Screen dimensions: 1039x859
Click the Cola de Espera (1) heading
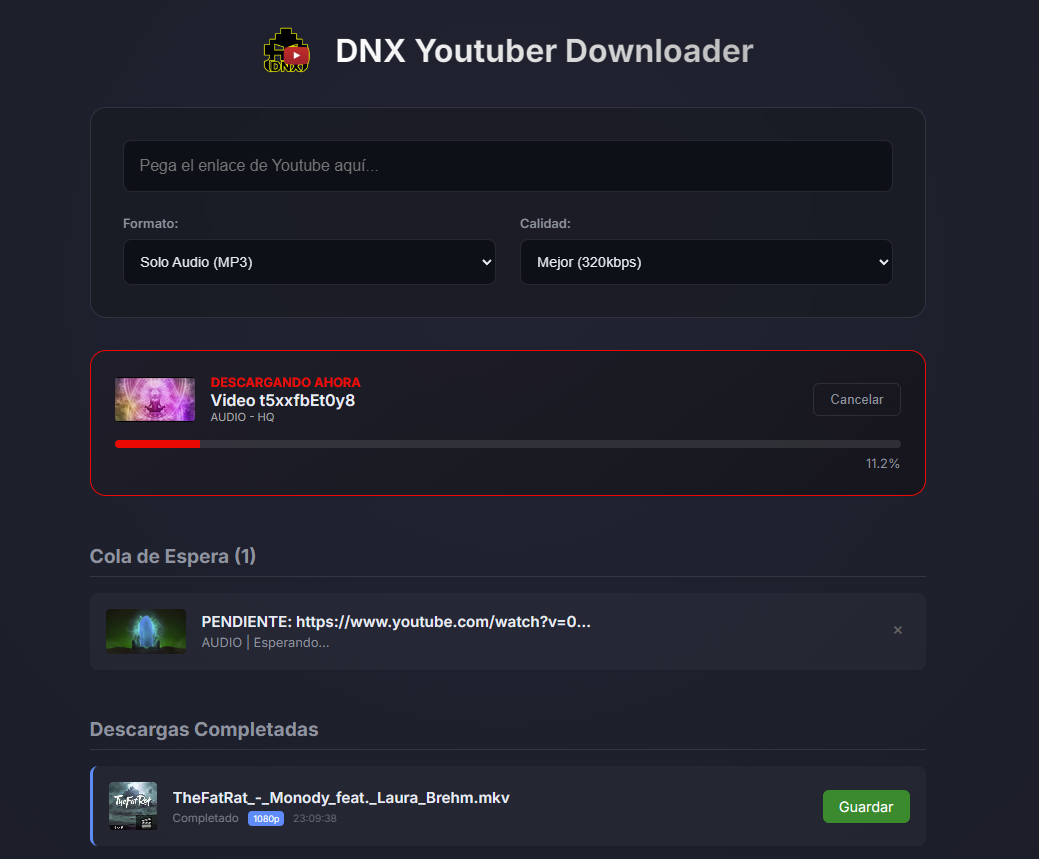pyautogui.click(x=173, y=556)
